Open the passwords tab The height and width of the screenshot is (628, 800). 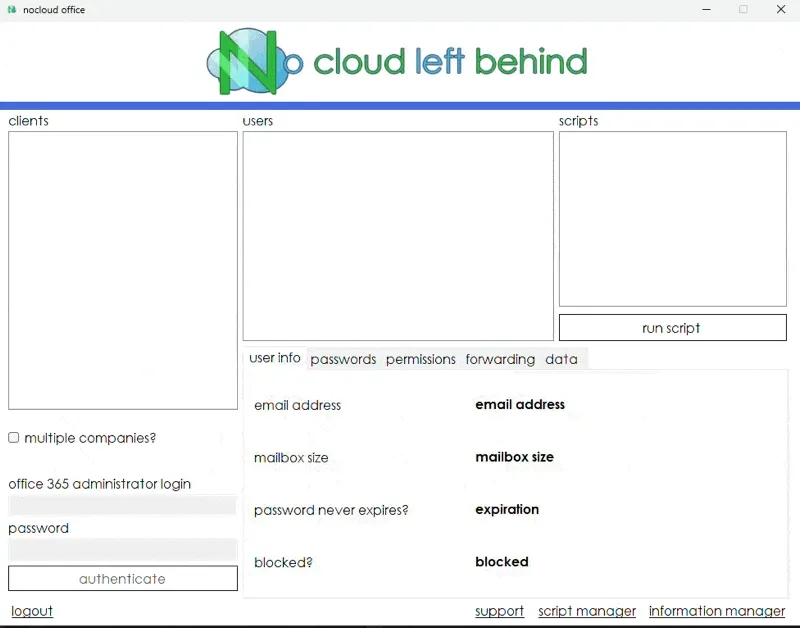[343, 359]
